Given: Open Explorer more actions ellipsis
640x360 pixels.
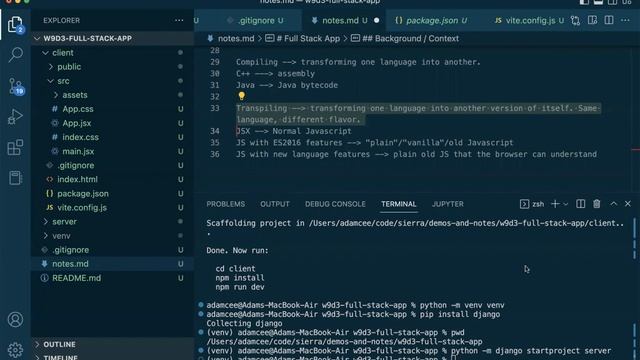Looking at the screenshot, I should point(179,20).
